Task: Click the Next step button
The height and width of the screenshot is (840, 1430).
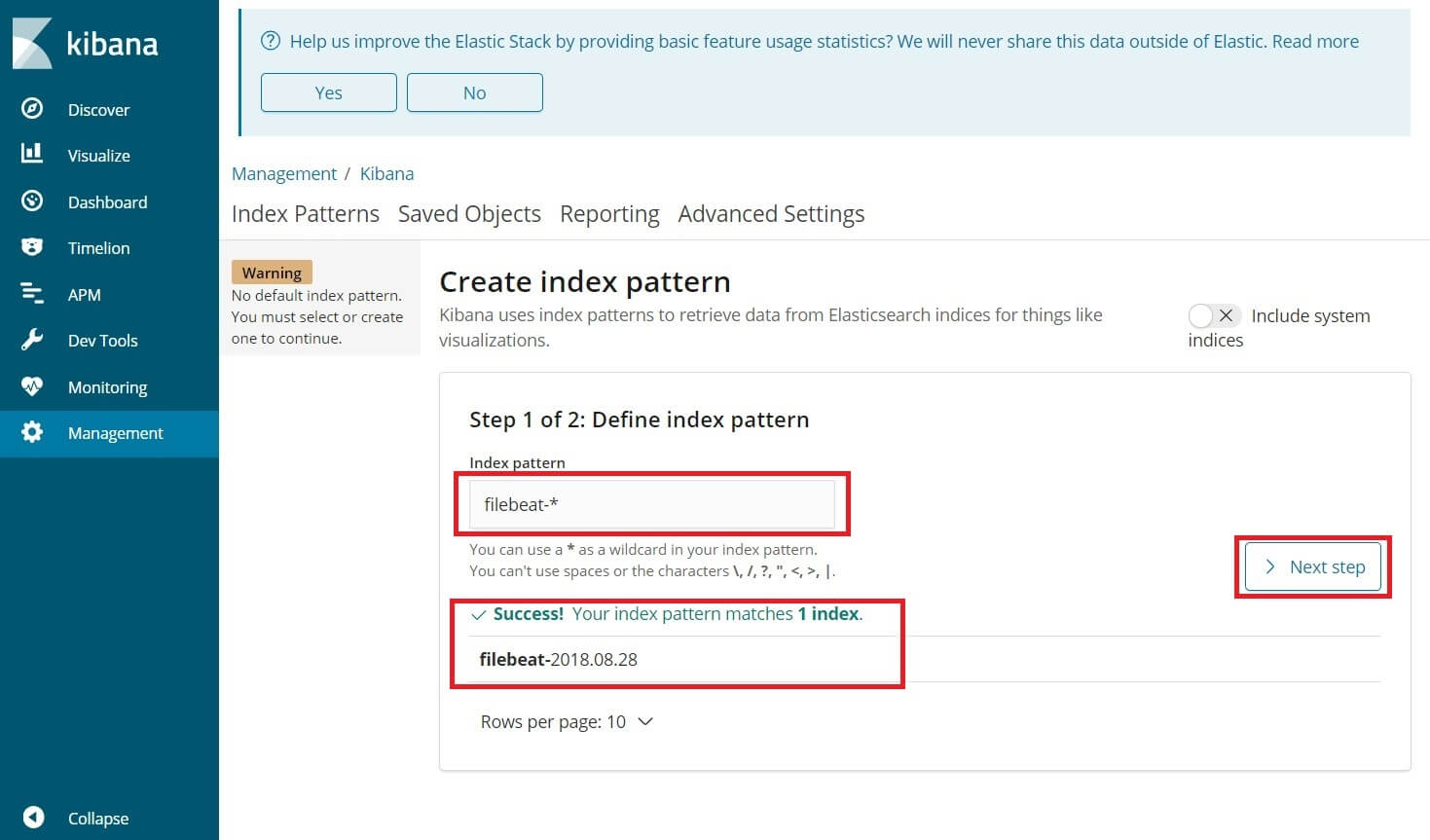Action: [1313, 566]
